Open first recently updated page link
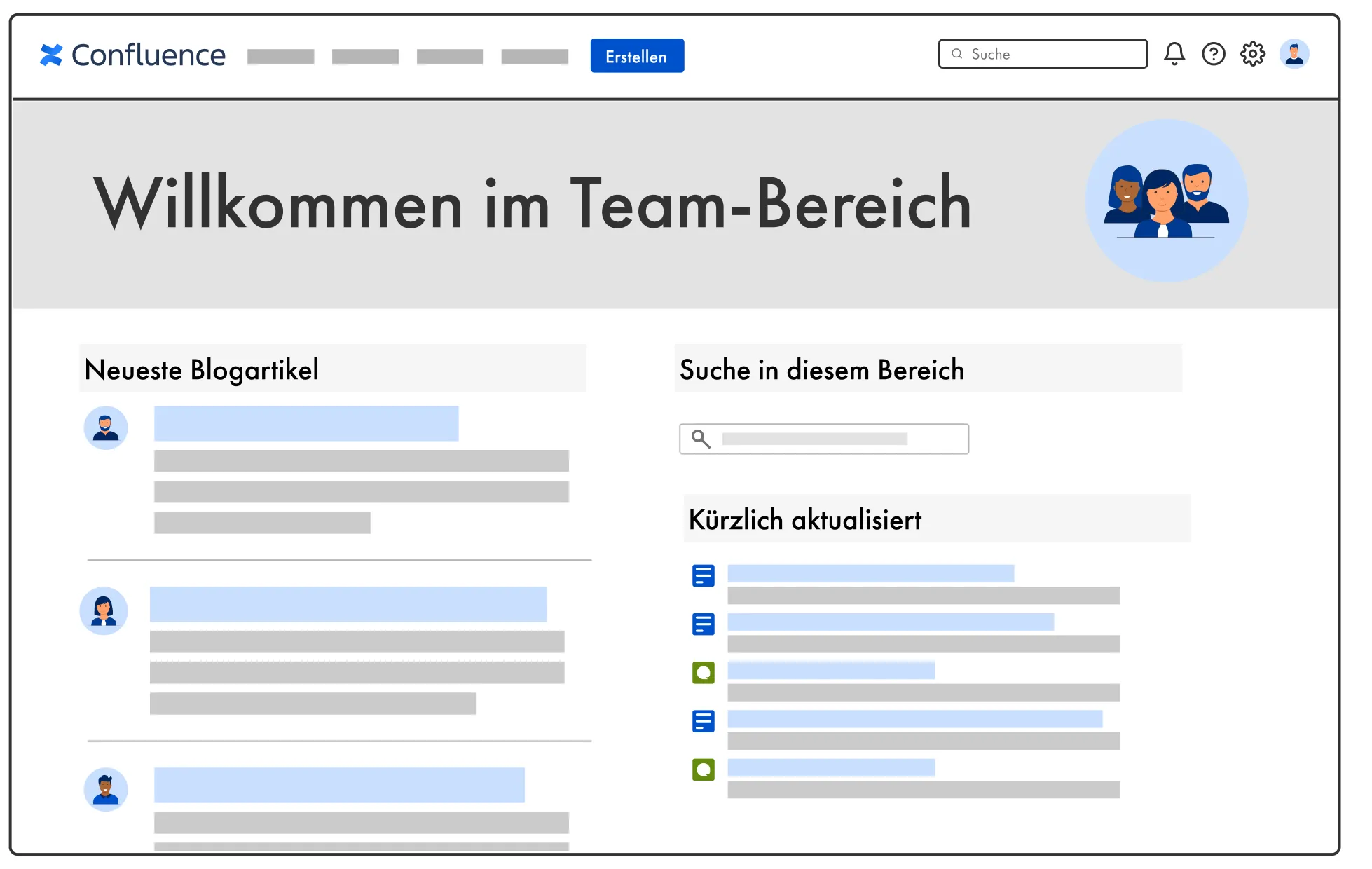The width and height of the screenshot is (1372, 869). [870, 573]
